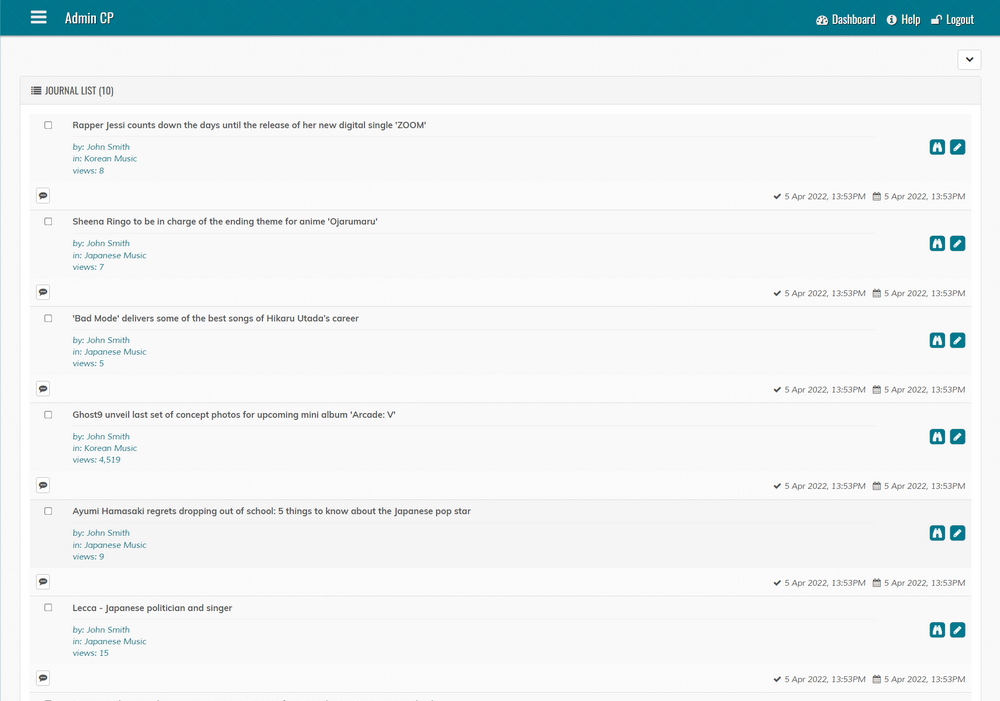Image resolution: width=1000 pixels, height=701 pixels.
Task: Tick the checkbox for Rapper Jessi journal
Action: [x=48, y=125]
